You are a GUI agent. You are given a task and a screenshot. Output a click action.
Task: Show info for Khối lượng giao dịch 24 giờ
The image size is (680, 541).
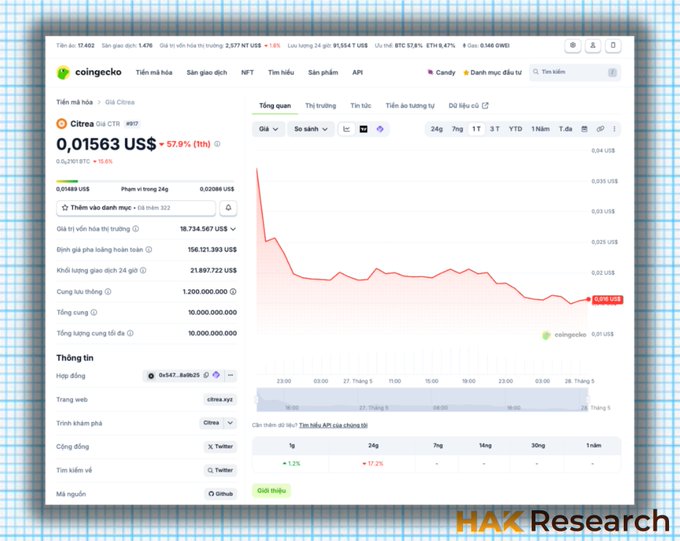pyautogui.click(x=143, y=271)
